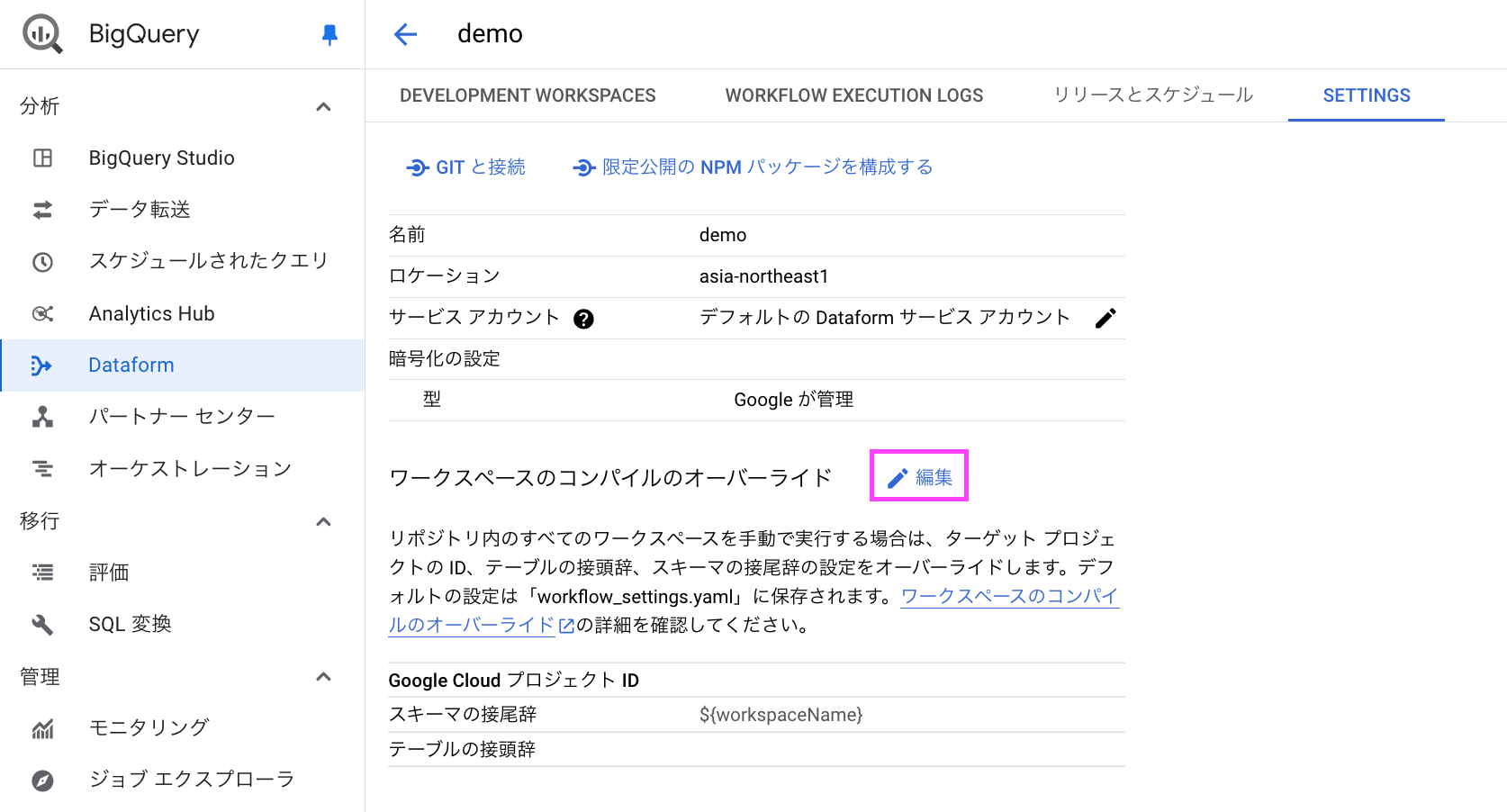
Task: Click the service account help icon
Action: click(583, 318)
